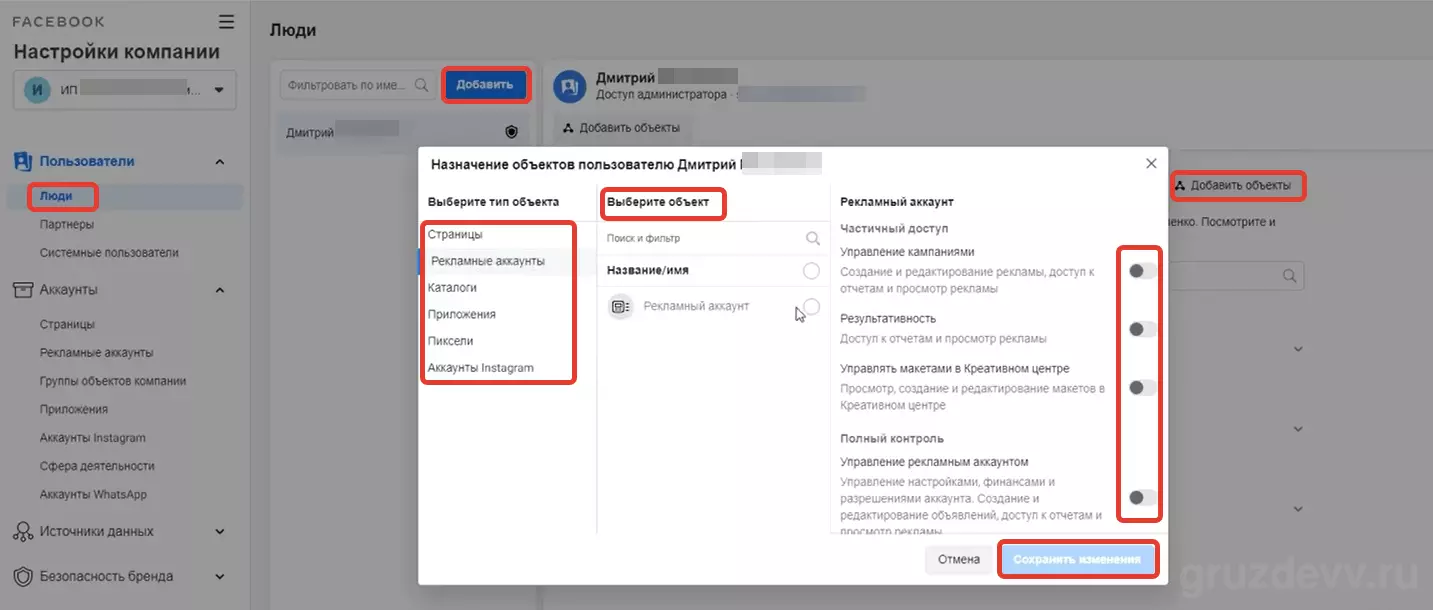Open Аккаунты Instagram in left sidebar
Viewport: 1433px width, 610px height.
(93, 438)
